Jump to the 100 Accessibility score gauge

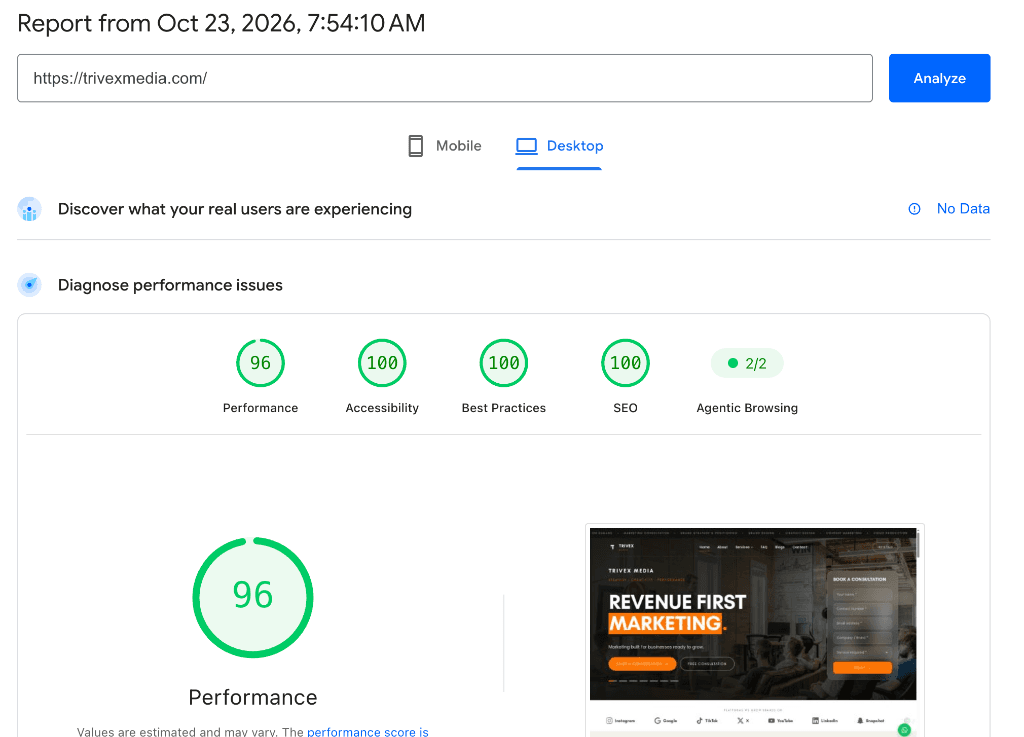382,363
